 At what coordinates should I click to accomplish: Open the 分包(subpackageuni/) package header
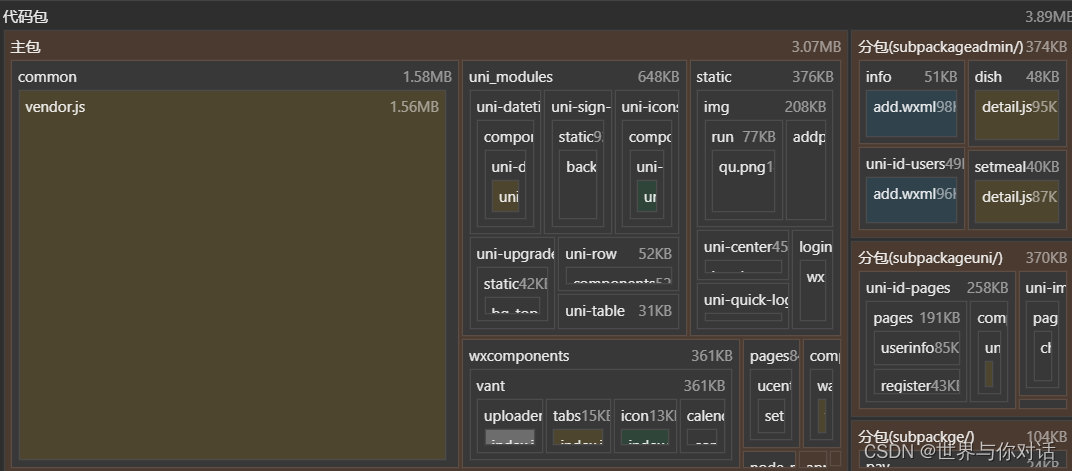pos(960,258)
